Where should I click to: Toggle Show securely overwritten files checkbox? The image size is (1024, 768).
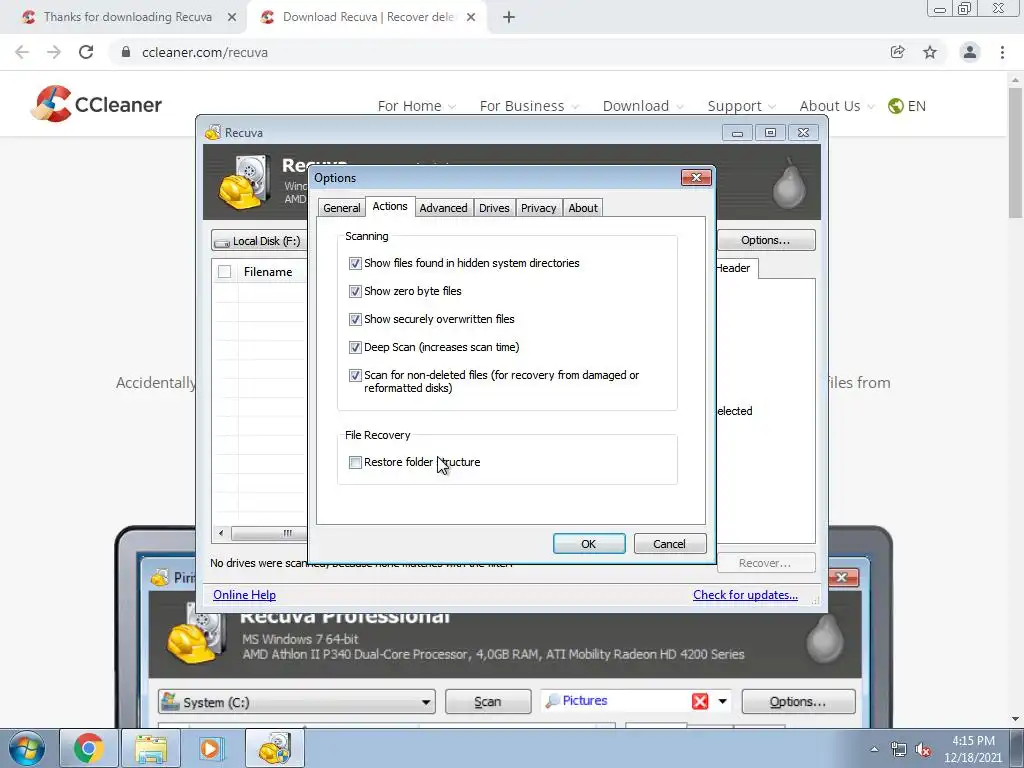click(x=355, y=319)
